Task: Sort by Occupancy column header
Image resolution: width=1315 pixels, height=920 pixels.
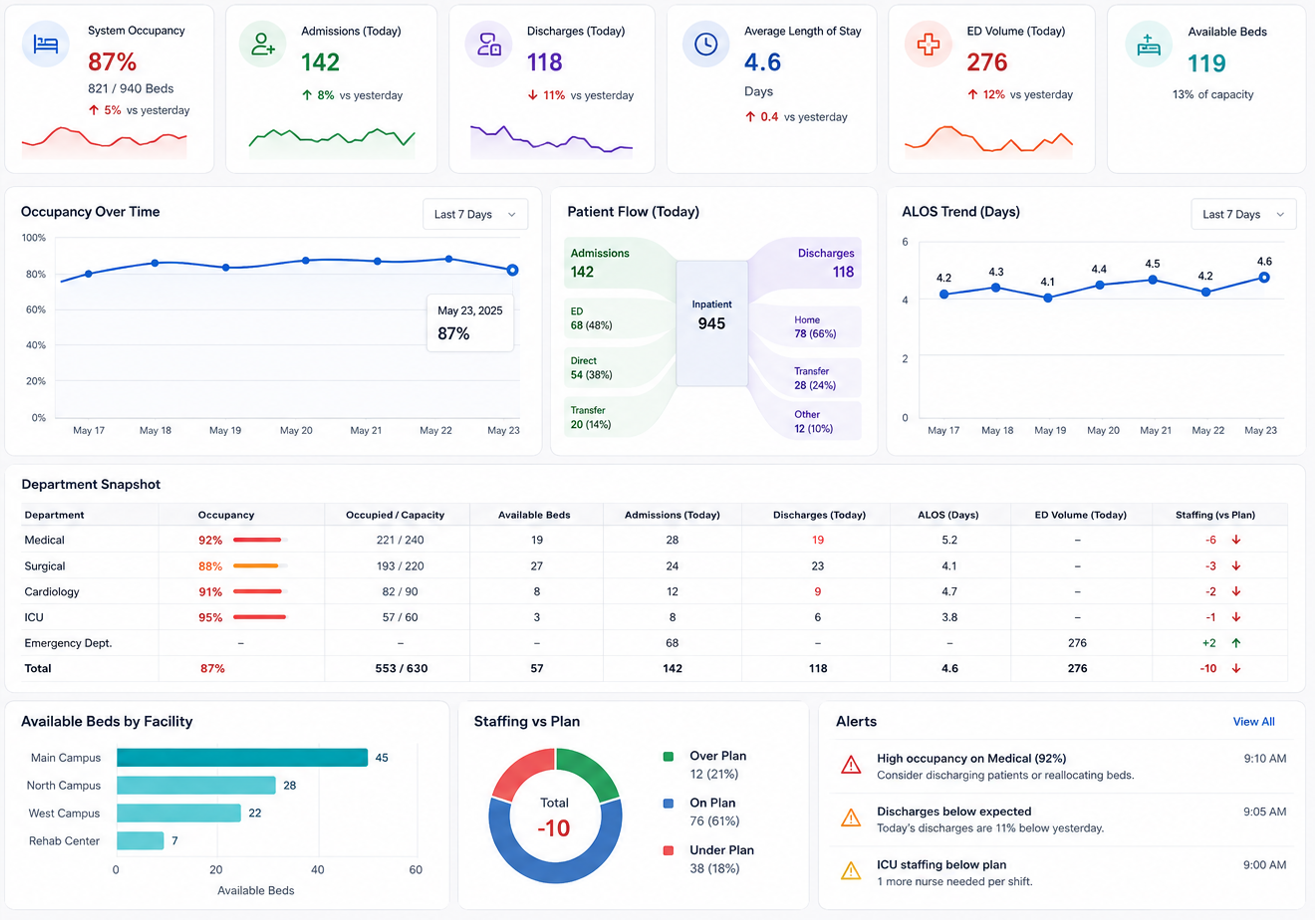Action: 226,515
